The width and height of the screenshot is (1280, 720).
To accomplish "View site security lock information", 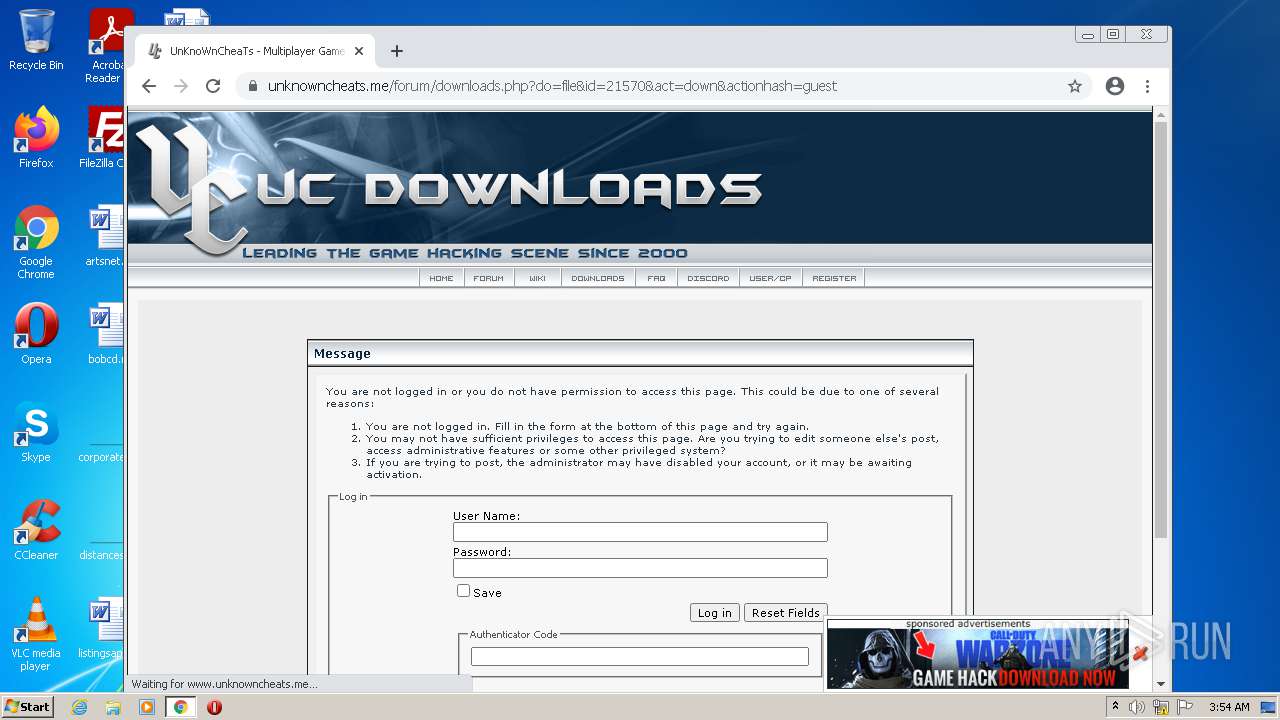I will click(x=252, y=86).
